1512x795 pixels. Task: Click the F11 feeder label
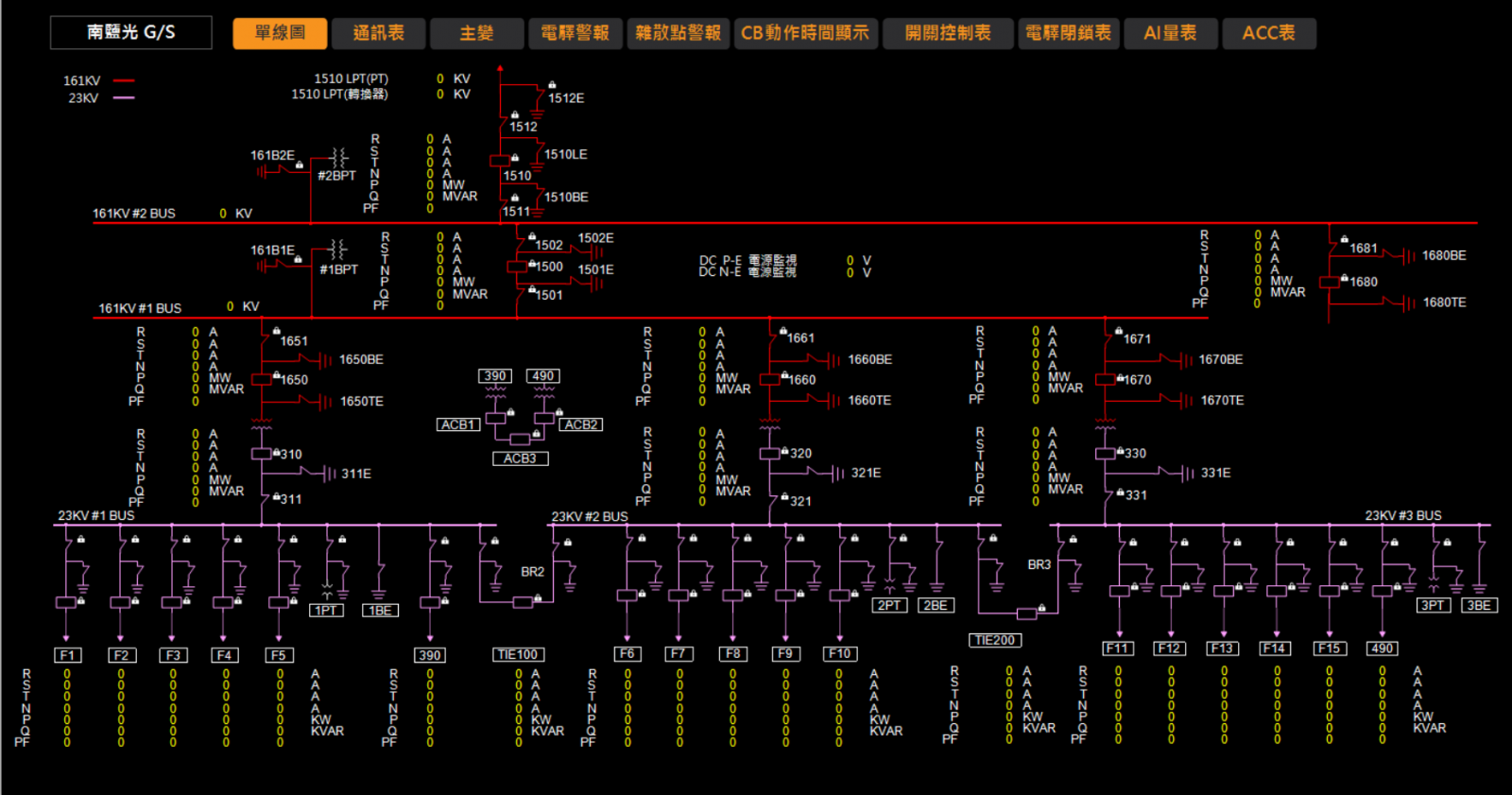pos(1118,648)
